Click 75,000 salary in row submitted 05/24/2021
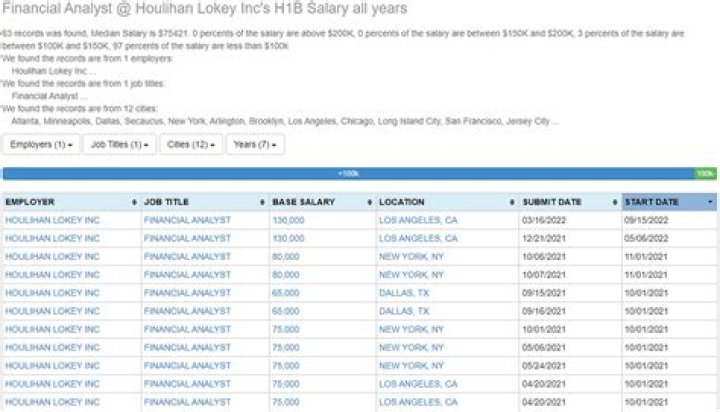 click(286, 366)
